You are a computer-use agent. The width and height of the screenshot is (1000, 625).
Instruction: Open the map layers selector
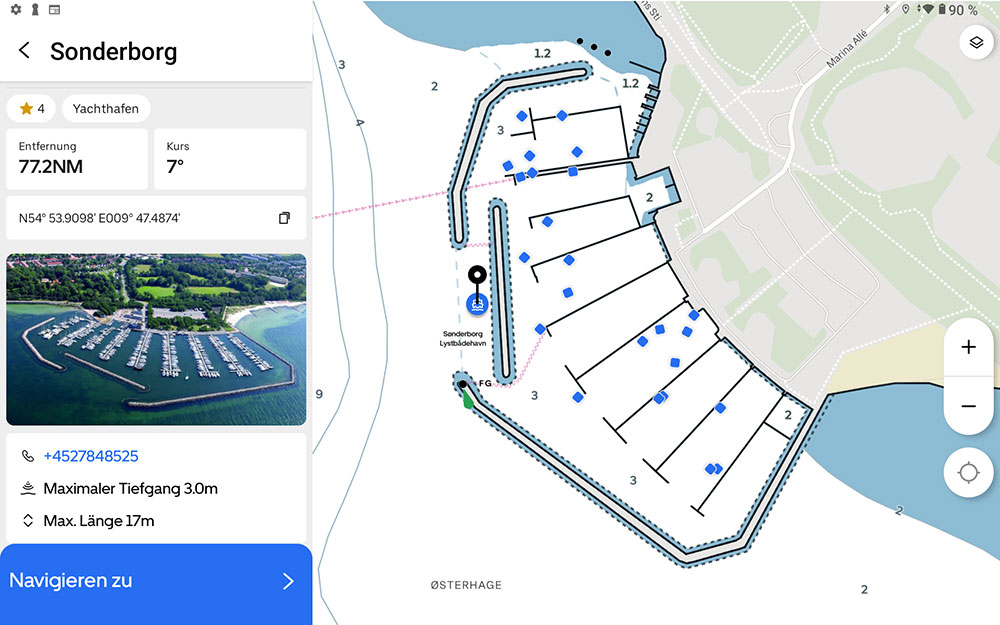pos(976,43)
